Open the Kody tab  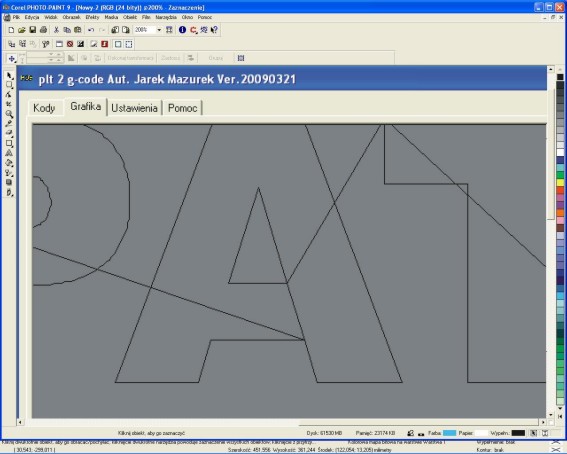tap(44, 108)
